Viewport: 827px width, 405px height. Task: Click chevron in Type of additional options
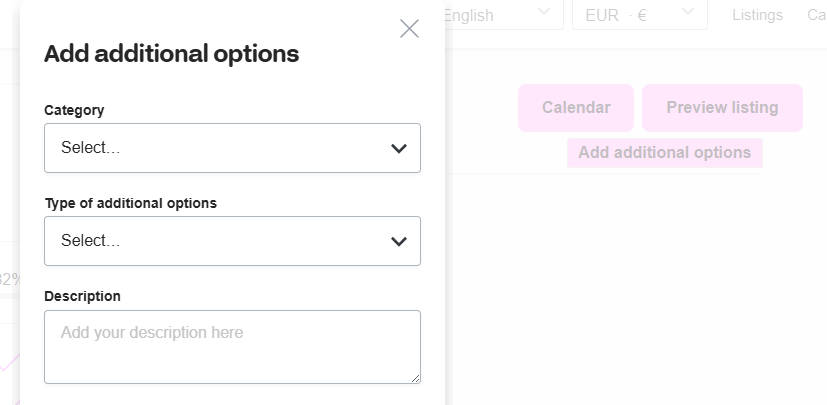coord(399,241)
